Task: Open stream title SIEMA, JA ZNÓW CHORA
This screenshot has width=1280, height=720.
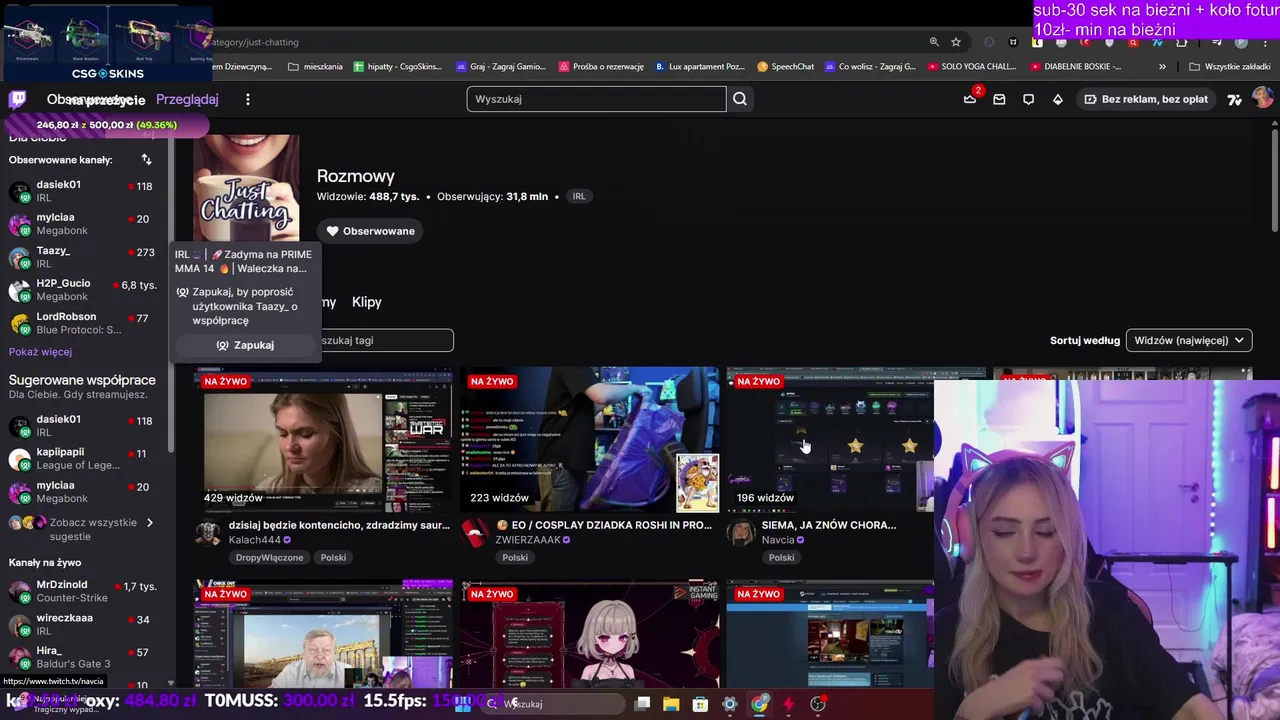Action: pos(829,525)
